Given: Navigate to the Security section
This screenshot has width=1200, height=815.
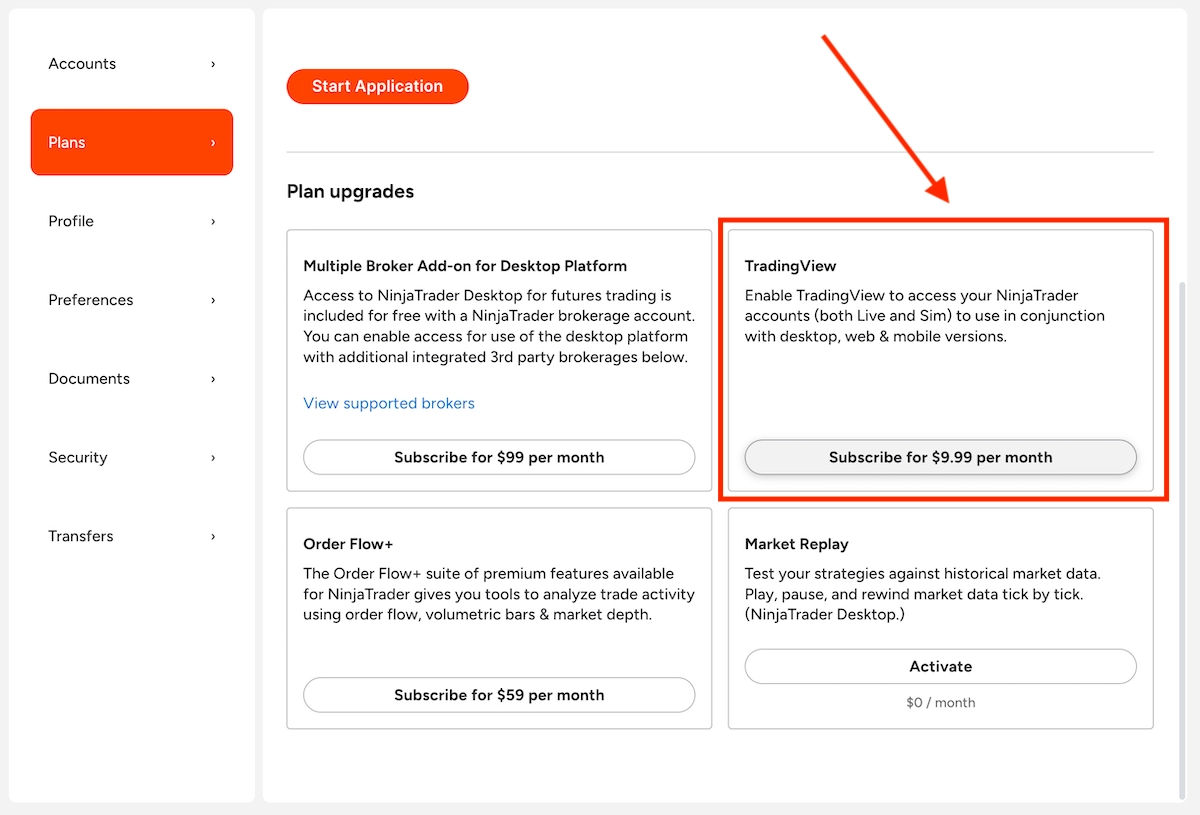Looking at the screenshot, I should click(132, 457).
